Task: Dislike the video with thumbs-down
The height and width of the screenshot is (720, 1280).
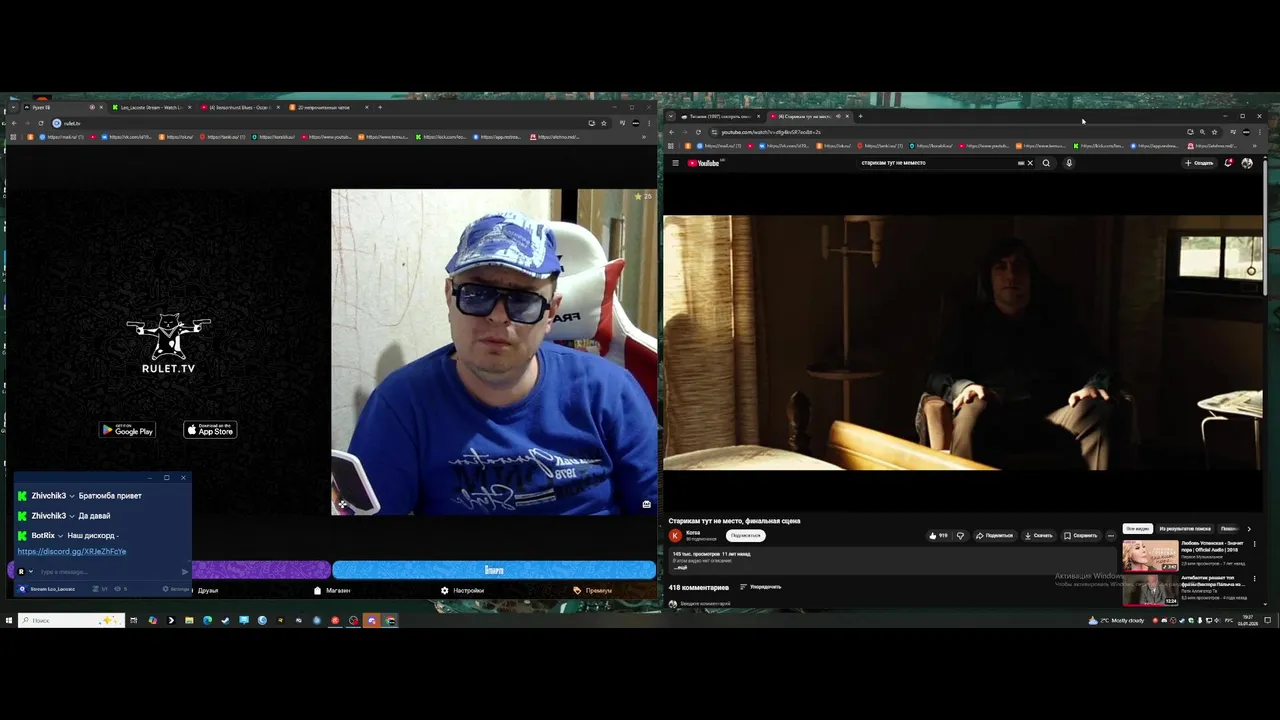Action: [x=960, y=535]
